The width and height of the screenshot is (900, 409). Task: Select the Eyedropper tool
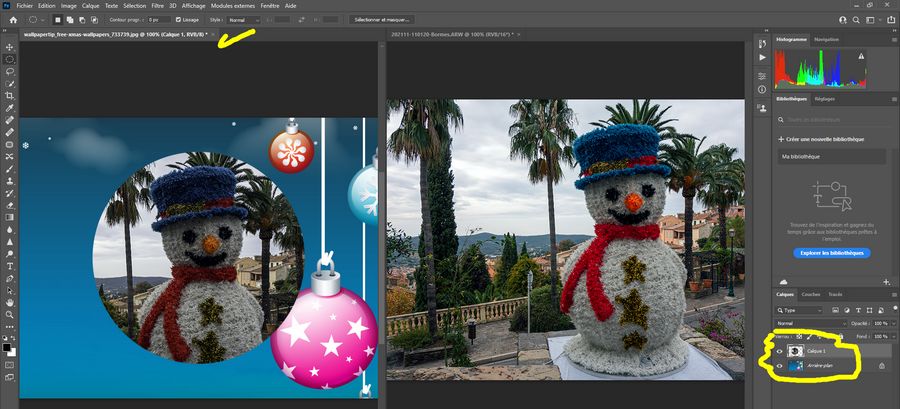(x=10, y=108)
